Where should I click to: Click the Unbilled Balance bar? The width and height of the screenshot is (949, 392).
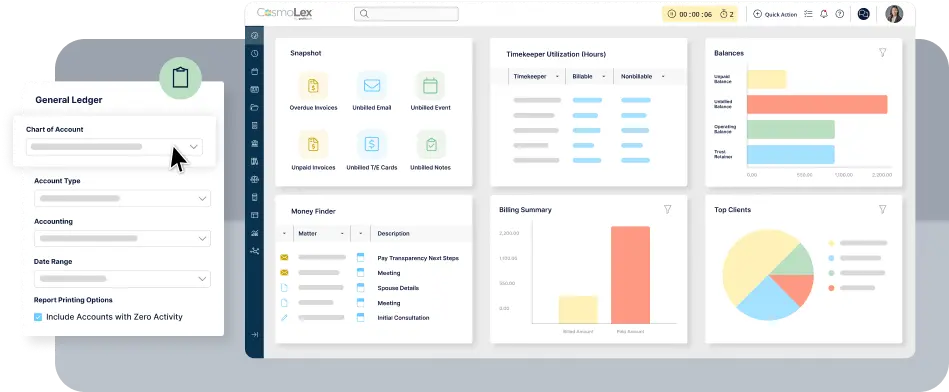click(x=817, y=104)
